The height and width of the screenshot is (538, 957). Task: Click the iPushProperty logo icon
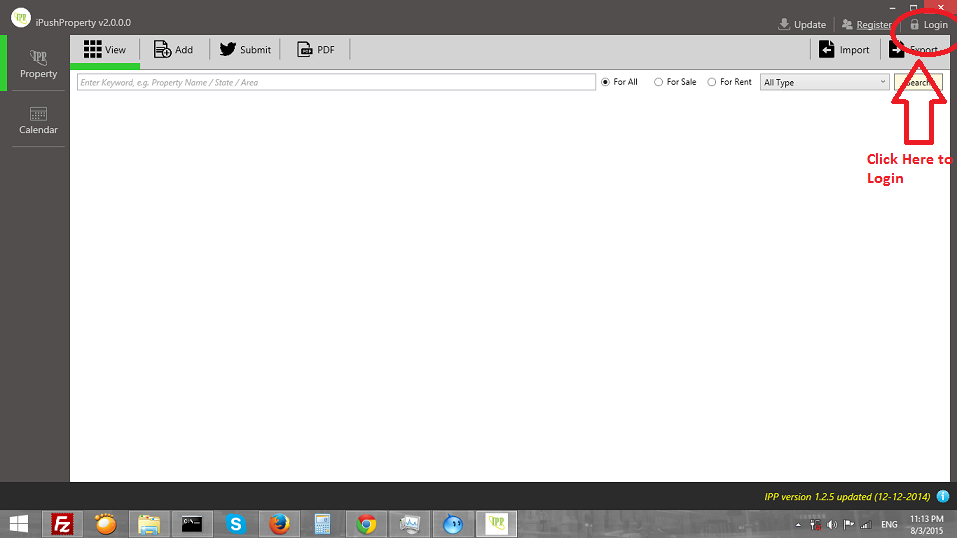pos(21,18)
